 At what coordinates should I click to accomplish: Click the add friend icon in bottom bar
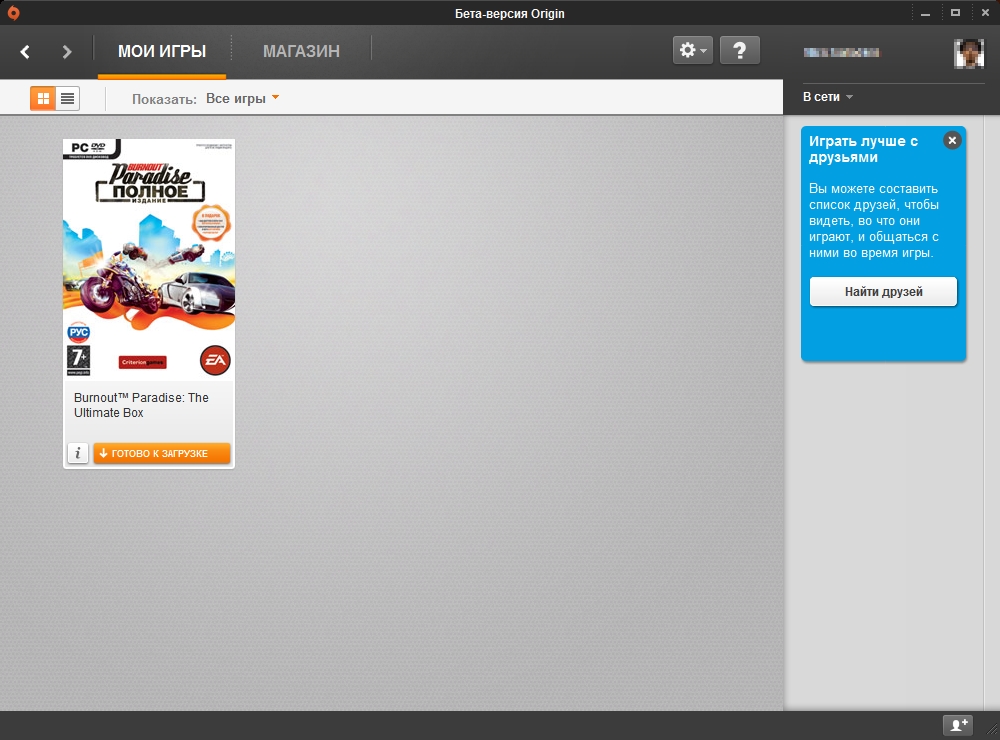tap(958, 725)
